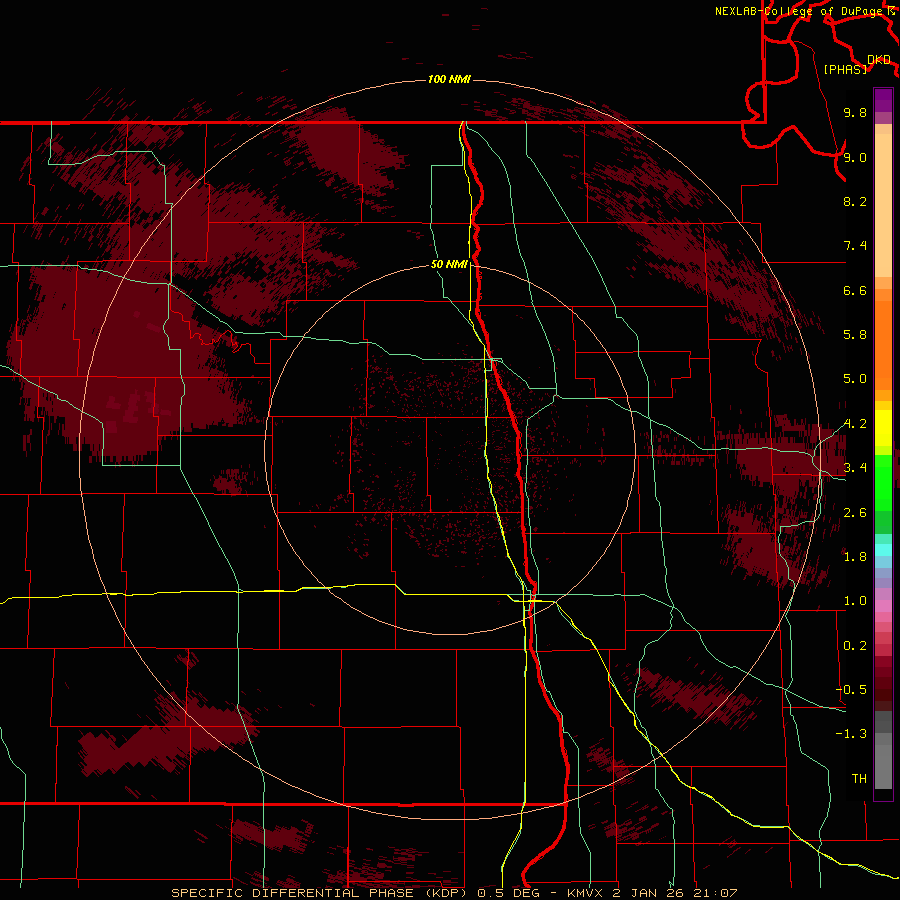Click the DKD label above the legend
This screenshot has width=900, height=900.
click(879, 60)
